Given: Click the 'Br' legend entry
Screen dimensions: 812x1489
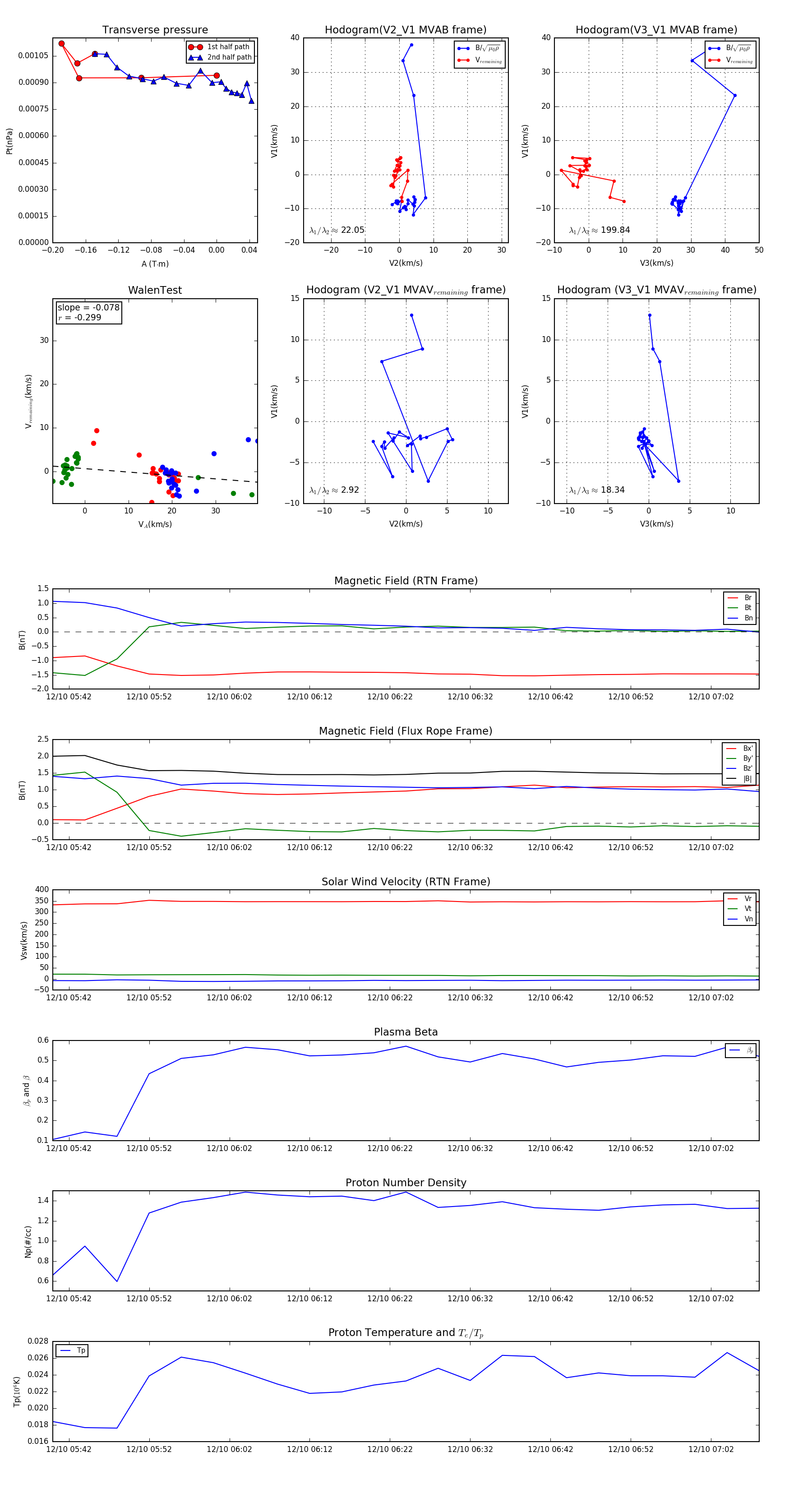Looking at the screenshot, I should 740,598.
